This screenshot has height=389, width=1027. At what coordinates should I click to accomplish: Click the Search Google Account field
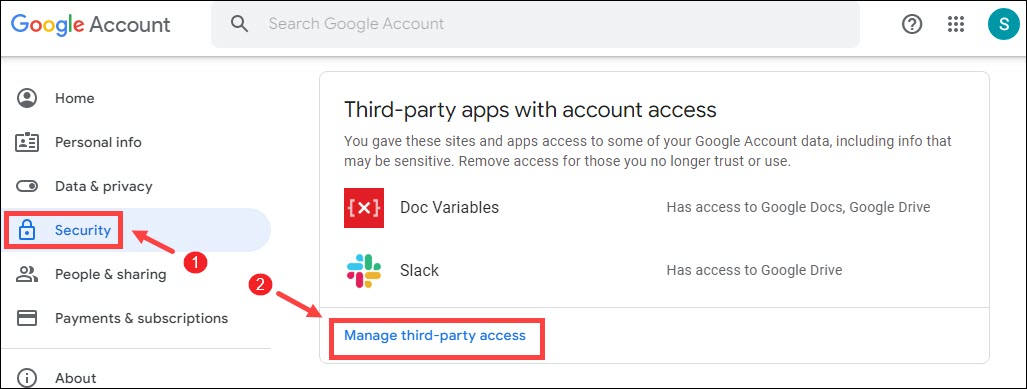tap(535, 24)
